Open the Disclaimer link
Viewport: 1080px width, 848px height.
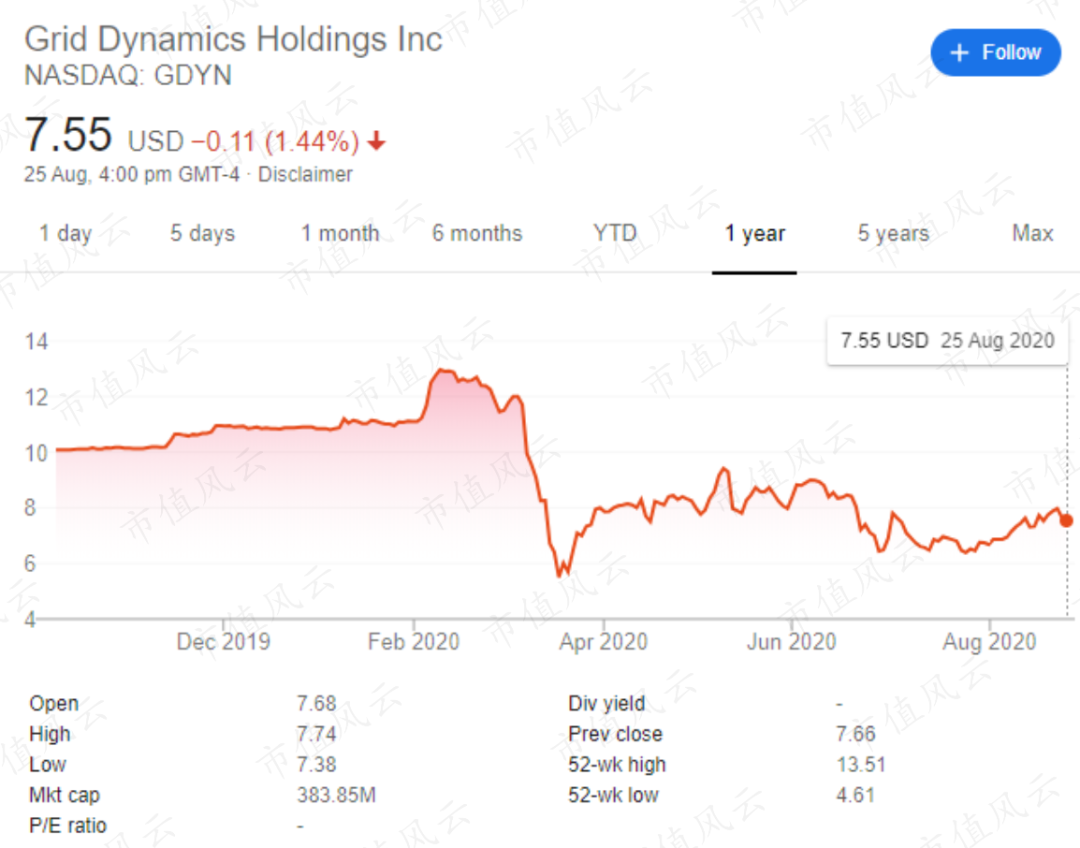[x=305, y=174]
